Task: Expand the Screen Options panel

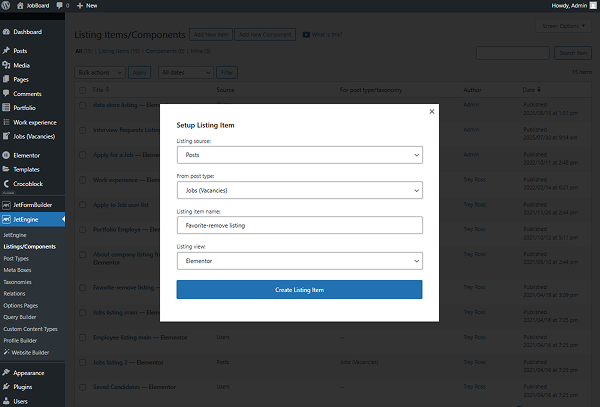Action: point(563,26)
